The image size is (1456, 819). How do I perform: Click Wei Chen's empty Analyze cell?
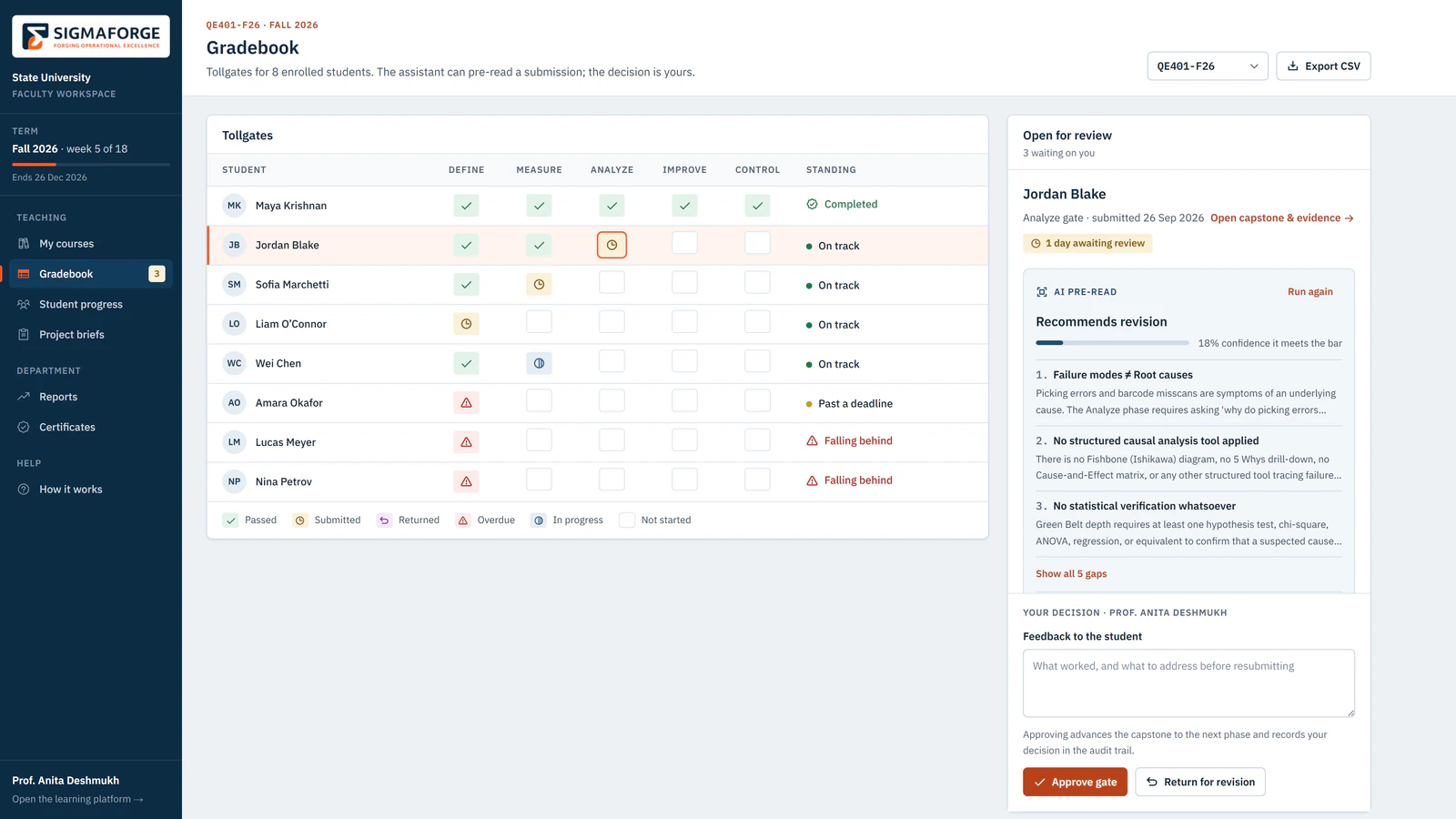click(612, 361)
